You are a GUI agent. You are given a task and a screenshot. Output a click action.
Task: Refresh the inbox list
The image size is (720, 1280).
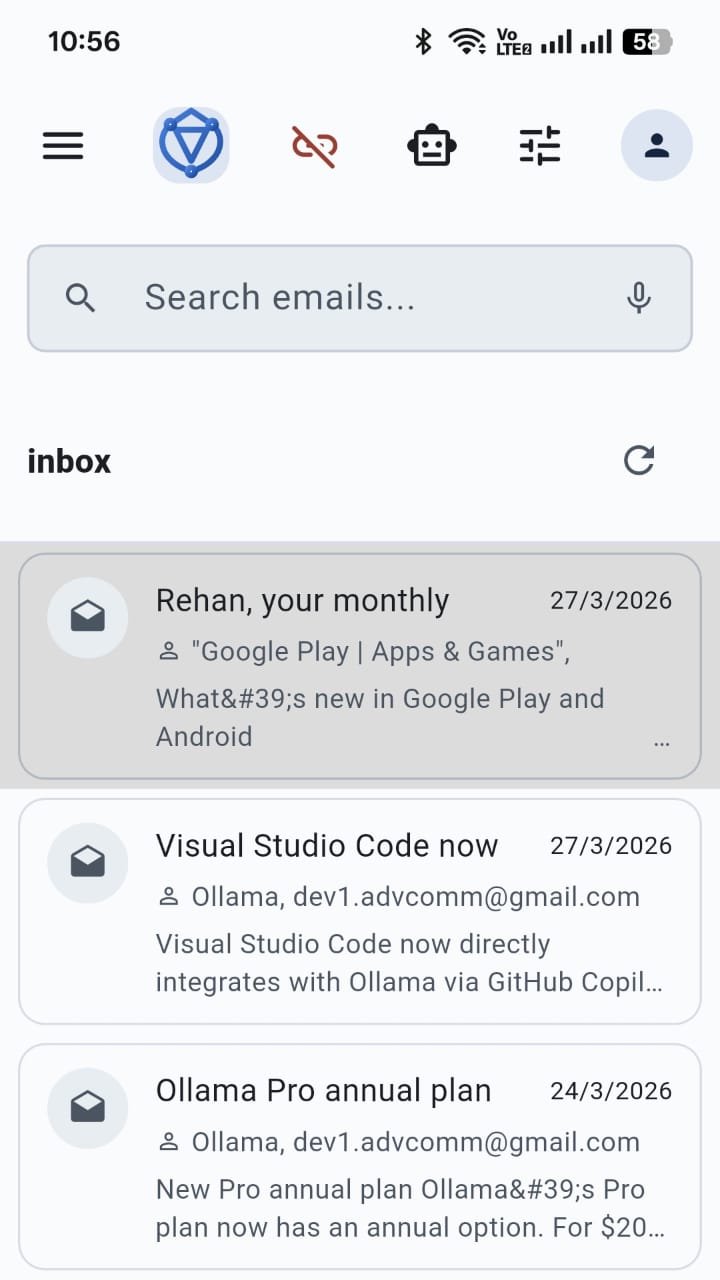click(639, 460)
